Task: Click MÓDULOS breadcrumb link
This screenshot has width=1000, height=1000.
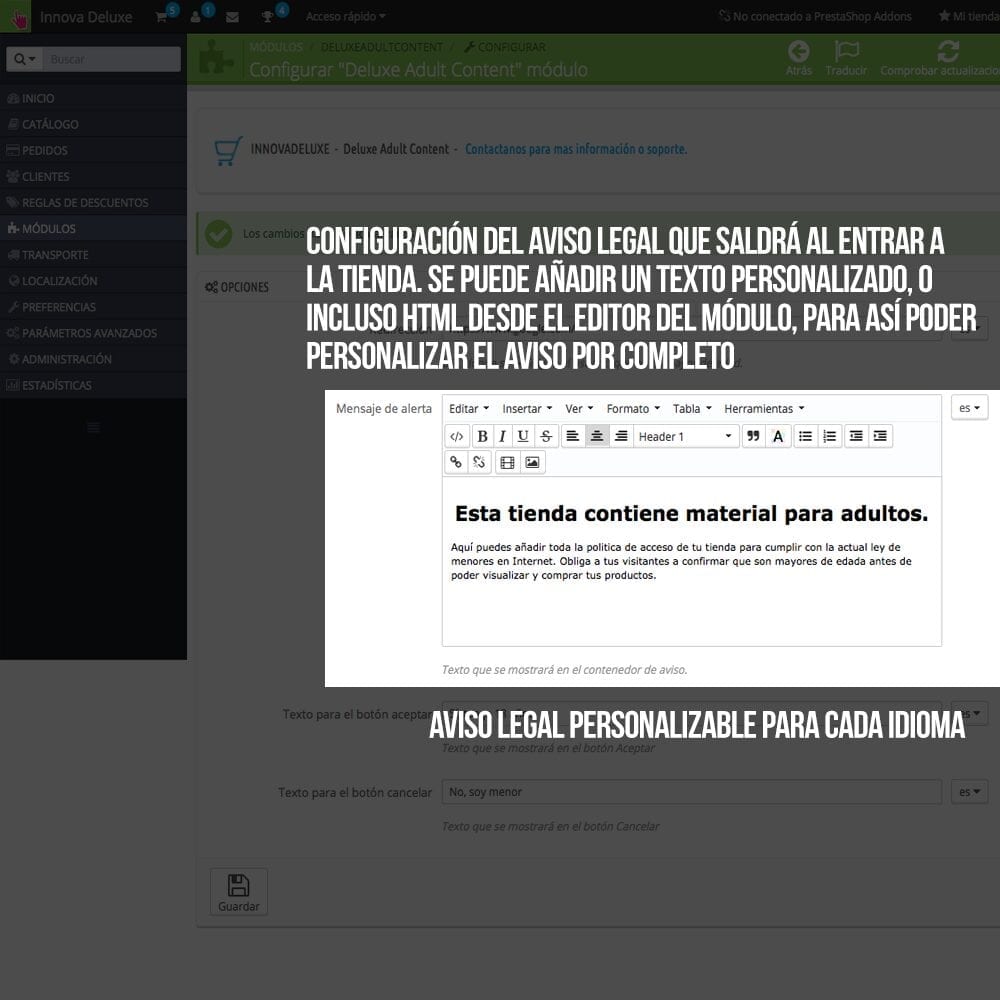Action: pos(276,47)
